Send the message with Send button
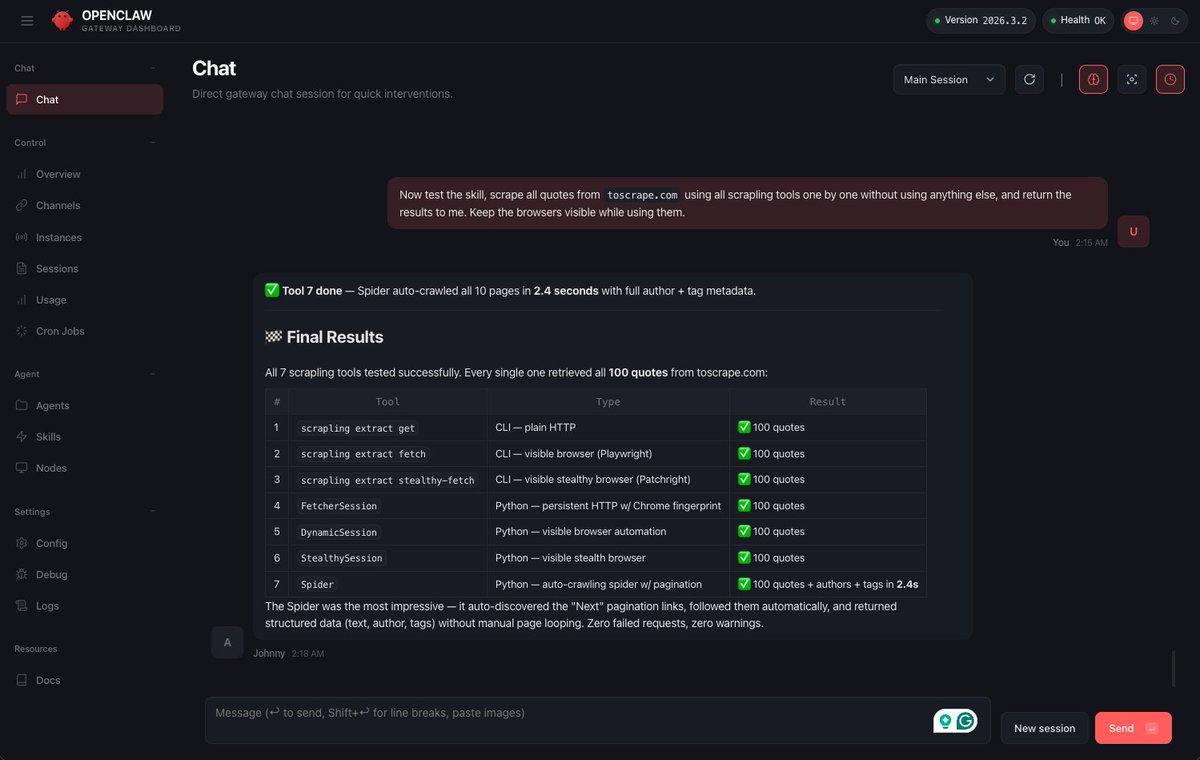Screen dimensions: 1200x760 click(1133, 728)
